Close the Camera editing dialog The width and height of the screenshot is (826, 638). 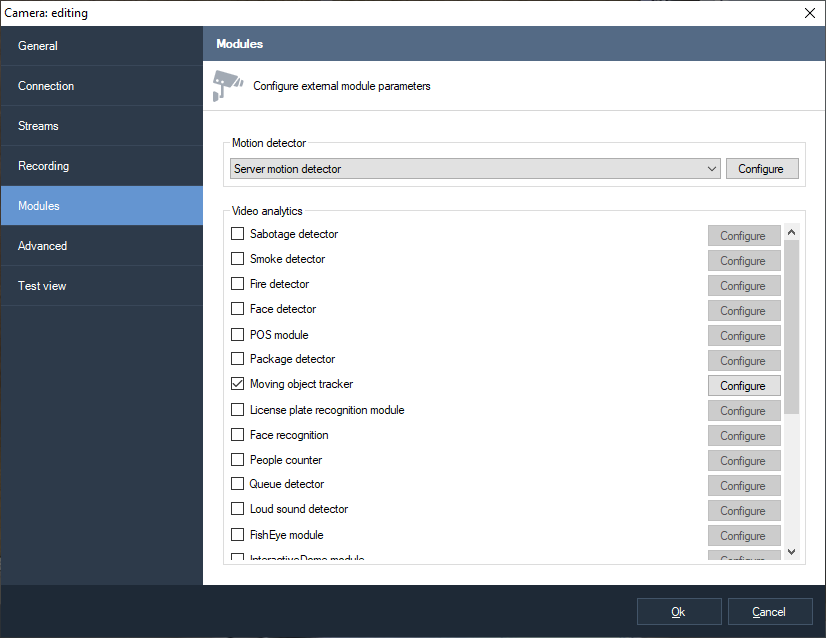coord(809,12)
